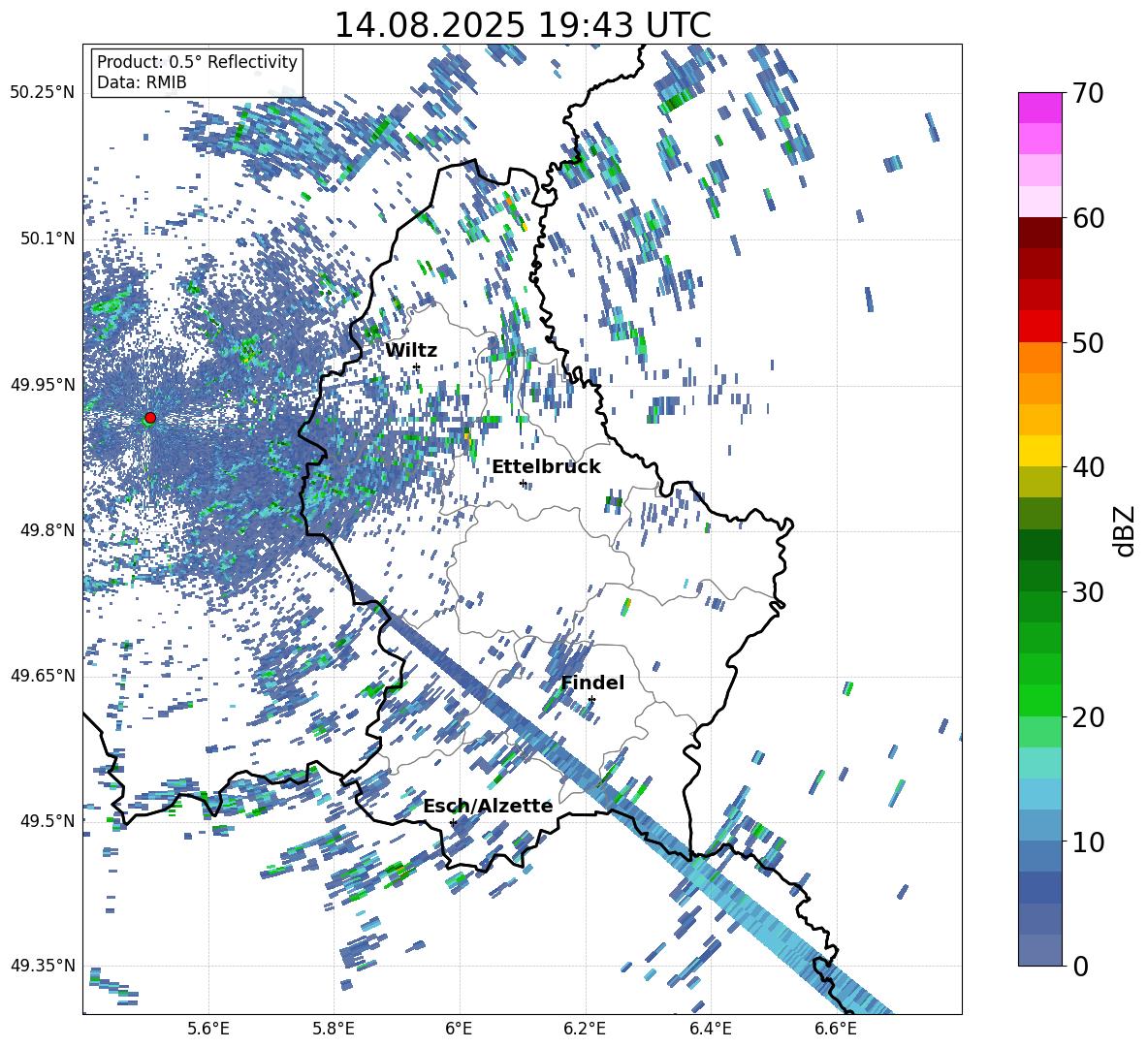Click the 'Product: 0.5° Reflectivity' text

pos(197,61)
